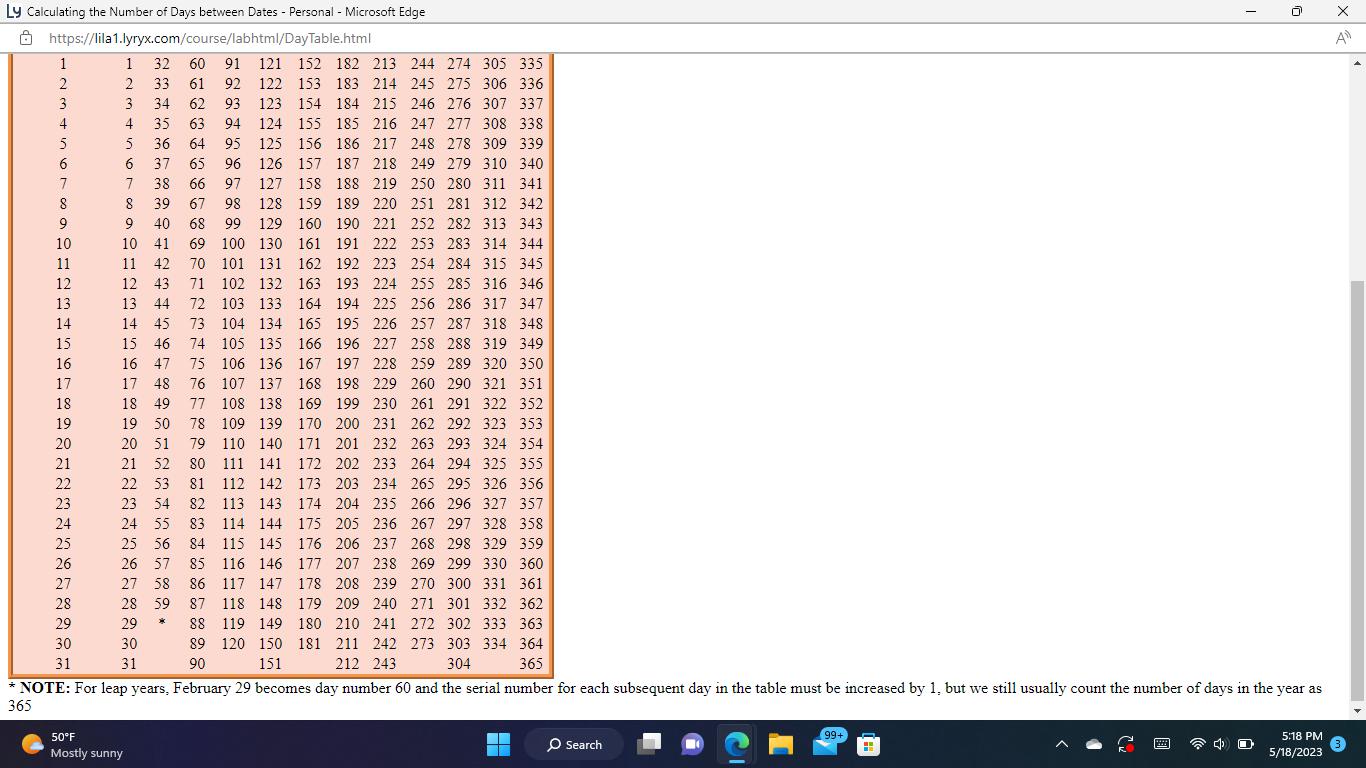Click the taskbar Search box
Screen dimensions: 1366x768
tap(574, 744)
